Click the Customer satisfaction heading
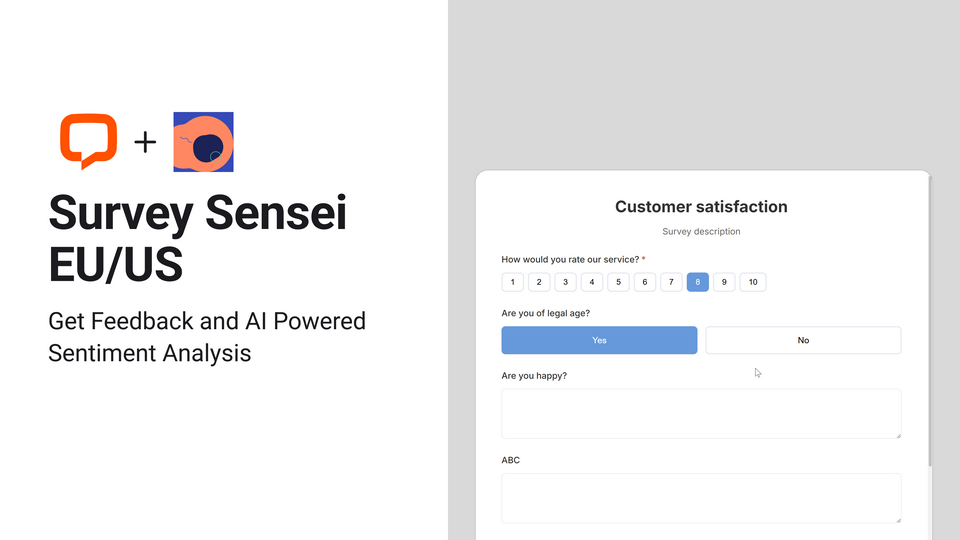Image resolution: width=960 pixels, height=540 pixels. pyautogui.click(x=701, y=207)
